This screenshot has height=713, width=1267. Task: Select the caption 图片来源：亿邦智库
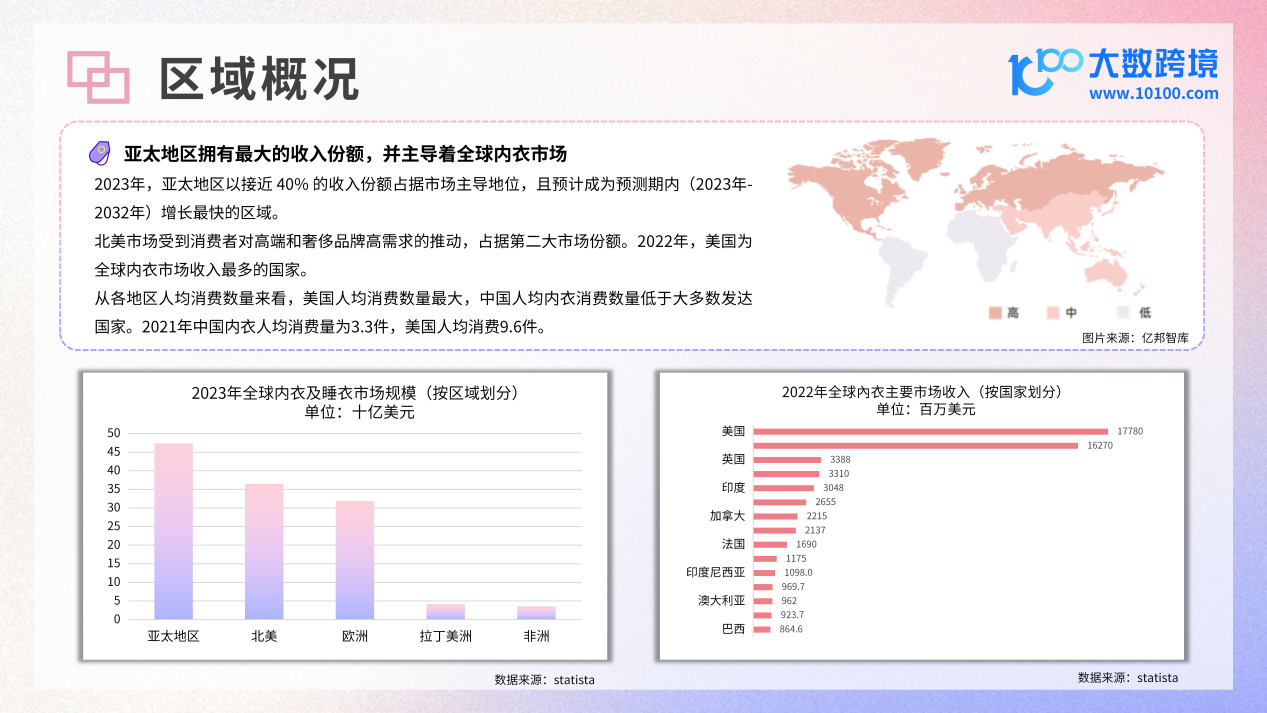(1135, 338)
